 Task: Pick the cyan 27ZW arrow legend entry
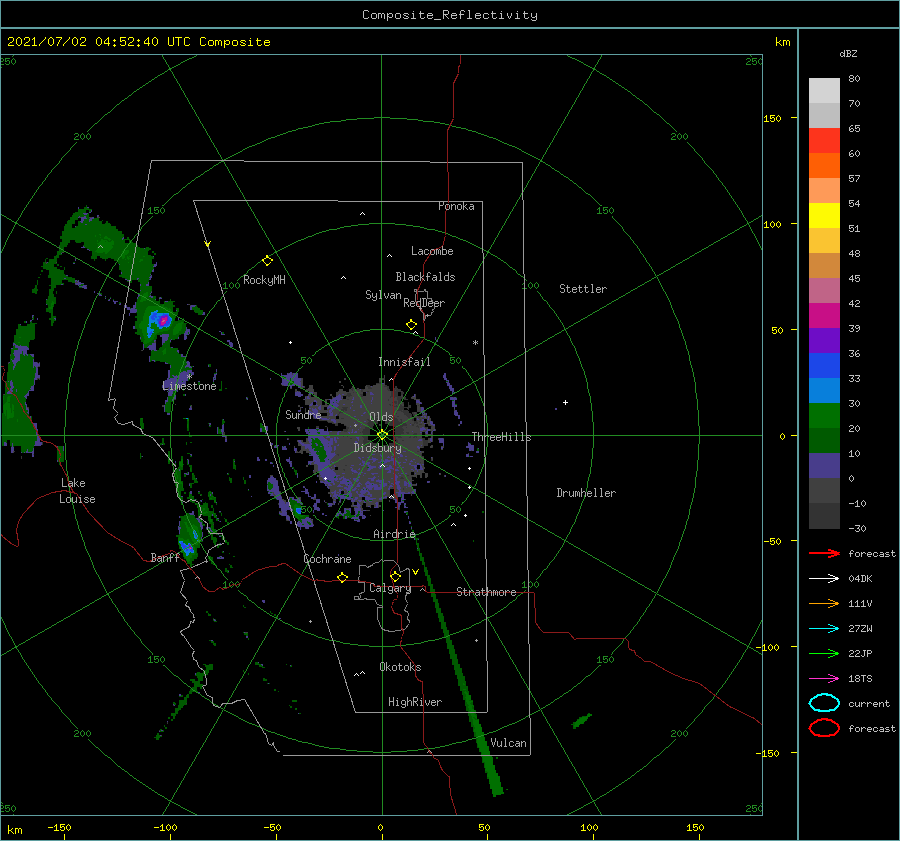(x=824, y=629)
